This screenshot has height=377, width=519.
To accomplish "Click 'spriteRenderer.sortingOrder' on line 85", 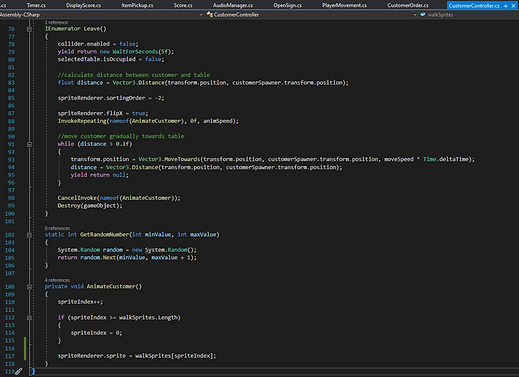I will pyautogui.click(x=101, y=98).
